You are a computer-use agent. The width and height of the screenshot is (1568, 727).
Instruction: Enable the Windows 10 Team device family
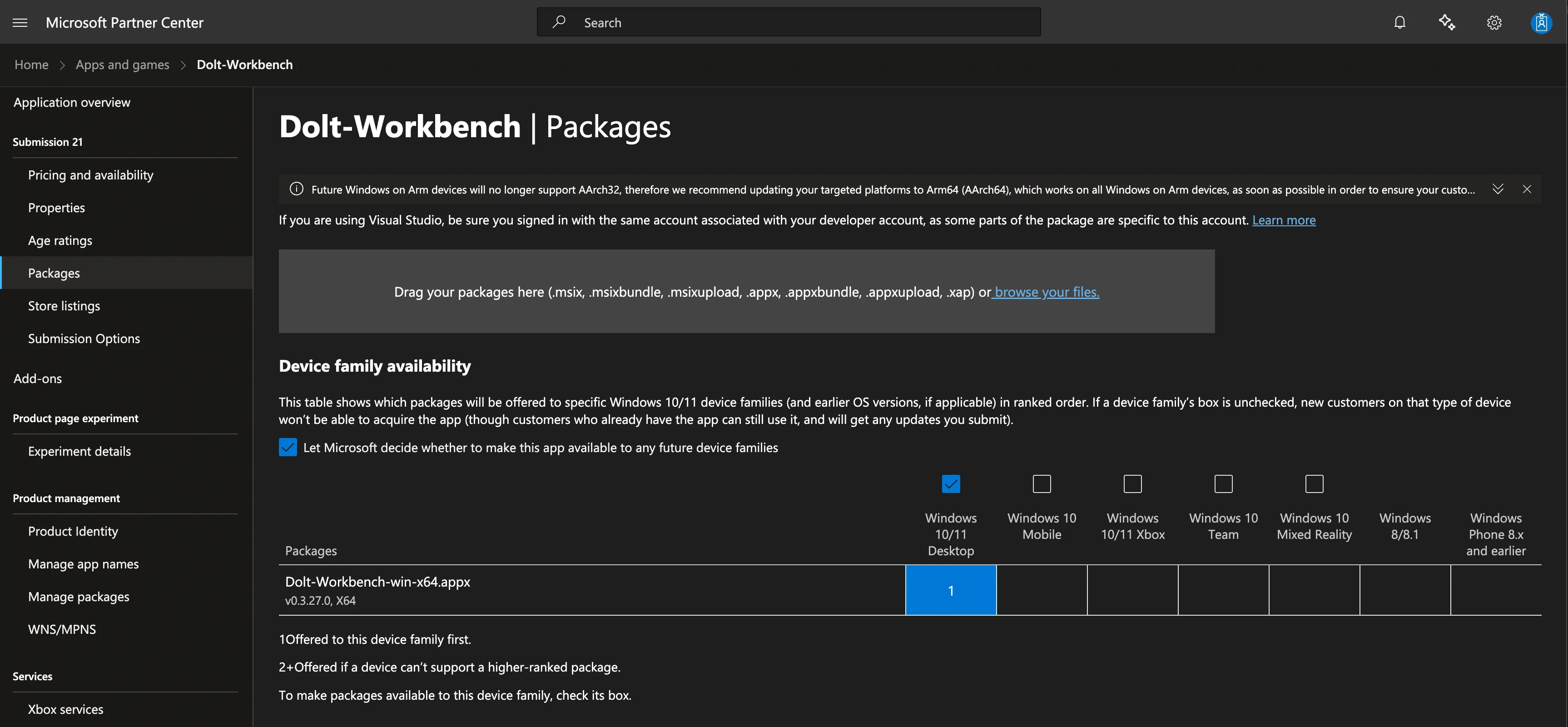pyautogui.click(x=1223, y=483)
